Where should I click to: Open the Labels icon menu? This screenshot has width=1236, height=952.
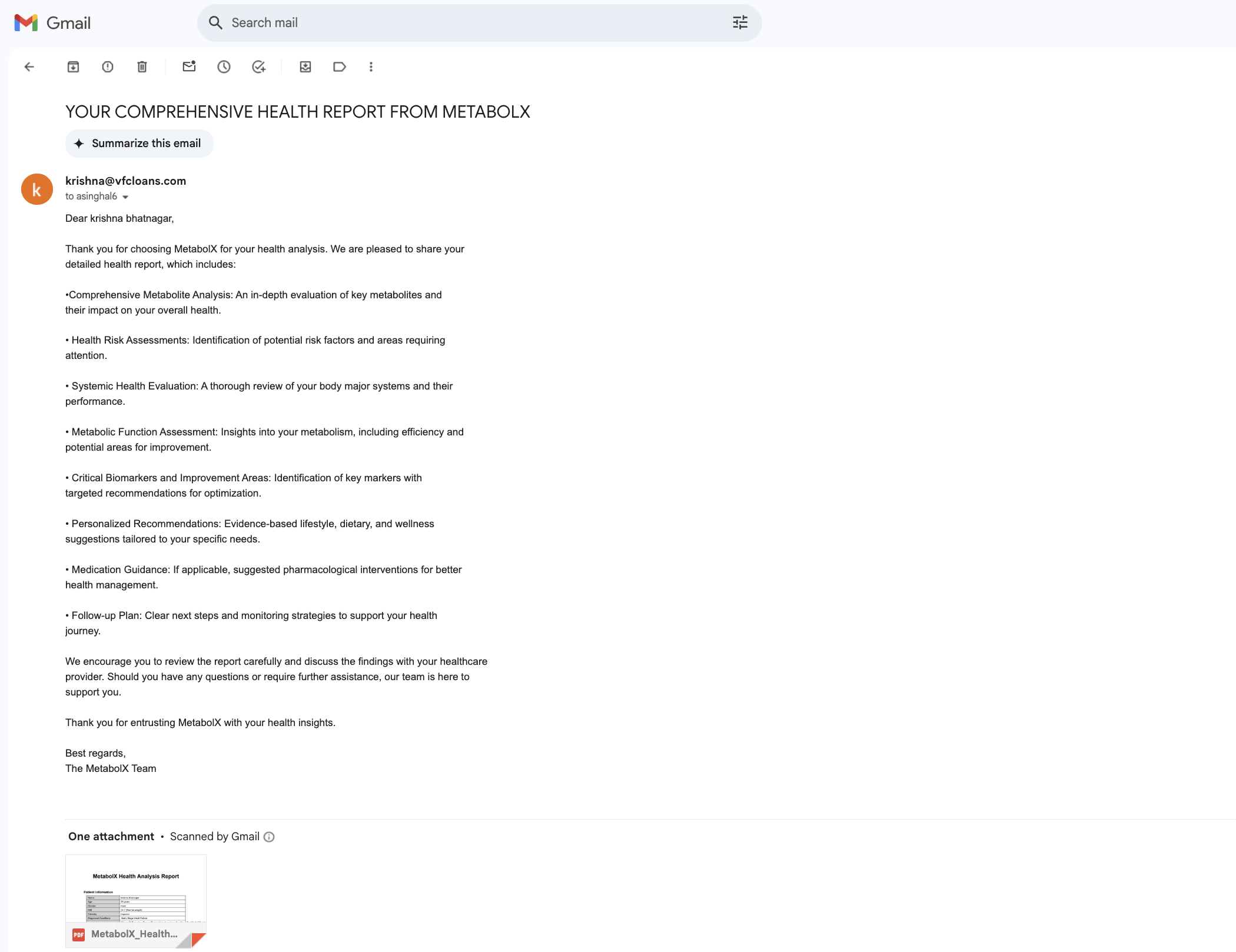click(x=339, y=67)
